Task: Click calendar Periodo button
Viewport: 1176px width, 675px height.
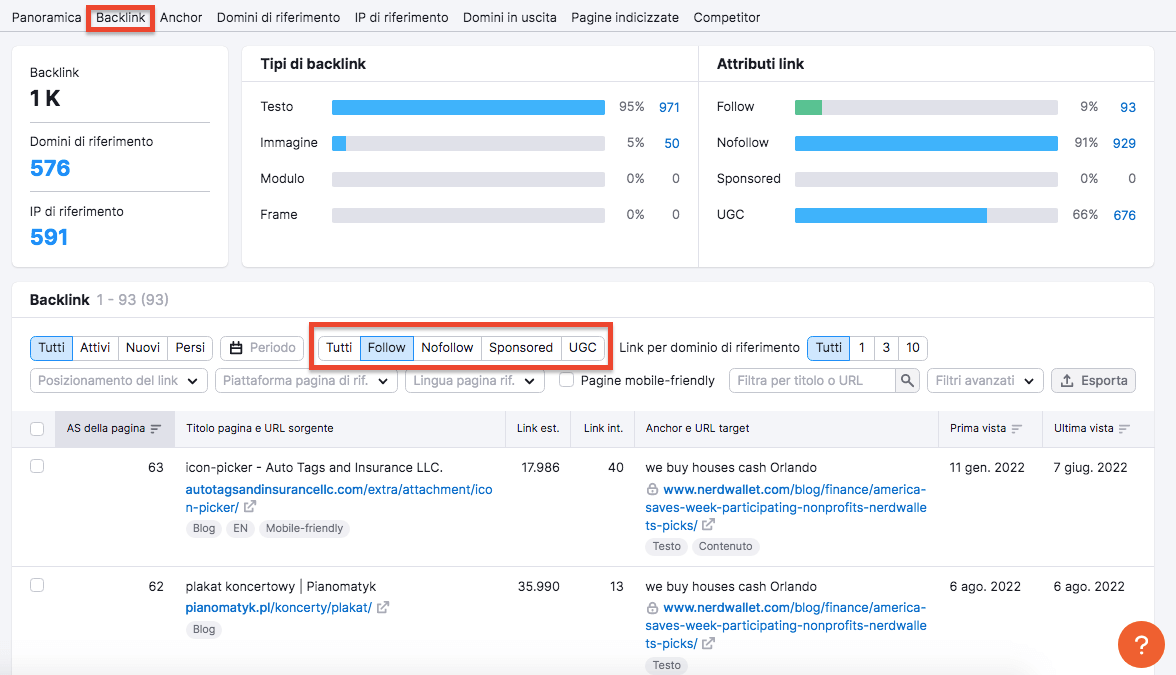Action: point(262,348)
